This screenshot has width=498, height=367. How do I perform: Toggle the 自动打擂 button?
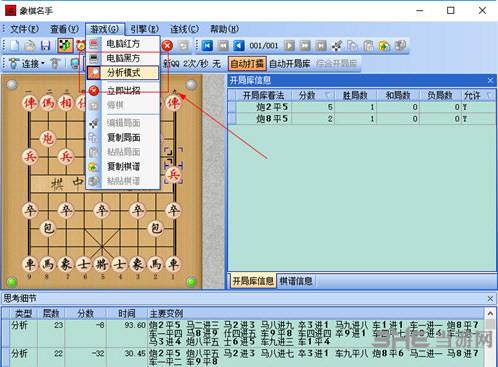tap(247, 63)
